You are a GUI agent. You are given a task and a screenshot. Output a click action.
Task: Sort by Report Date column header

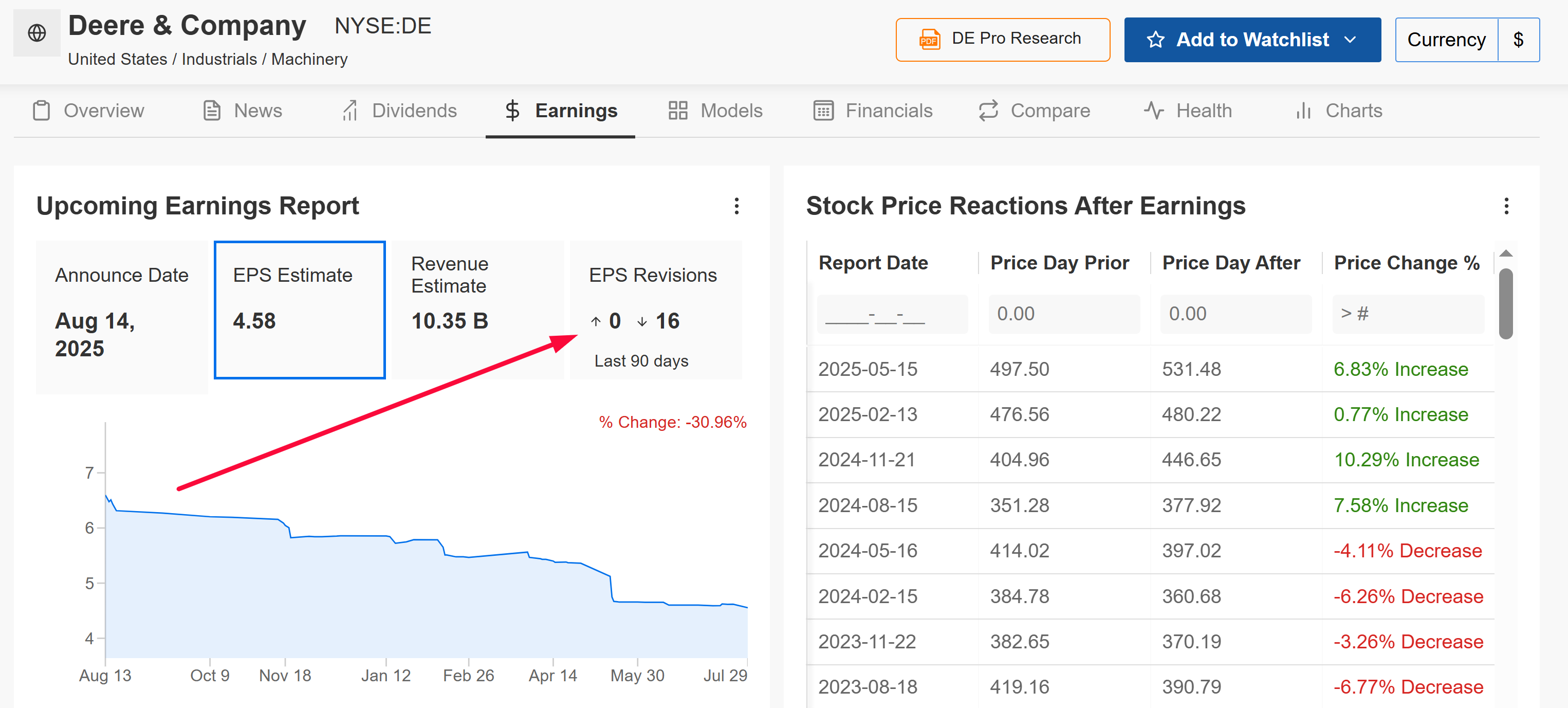[x=873, y=263]
